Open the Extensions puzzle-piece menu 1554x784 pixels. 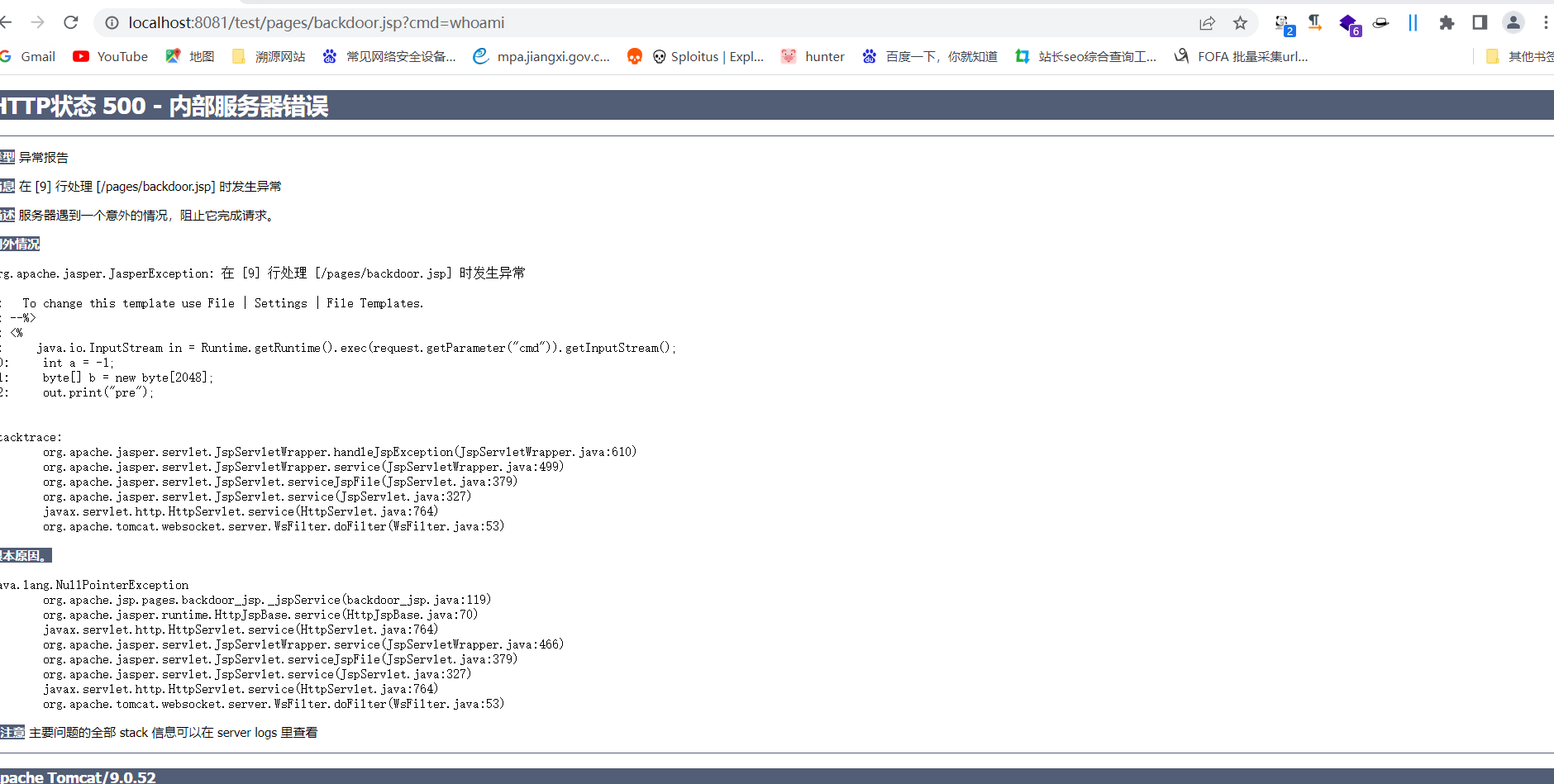pos(1447,23)
